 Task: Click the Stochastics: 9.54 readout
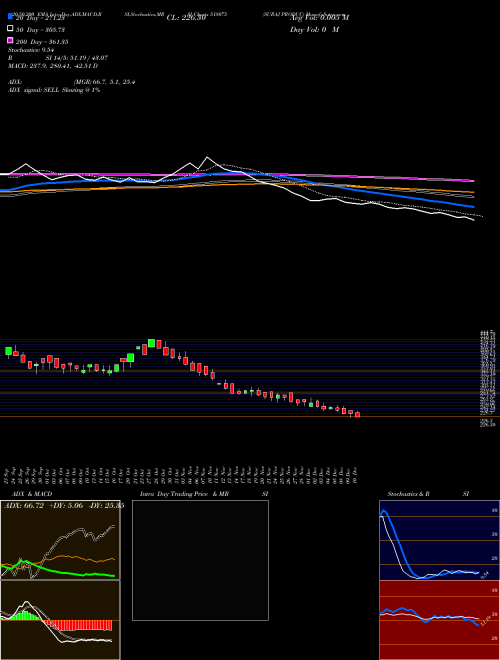point(31,50)
